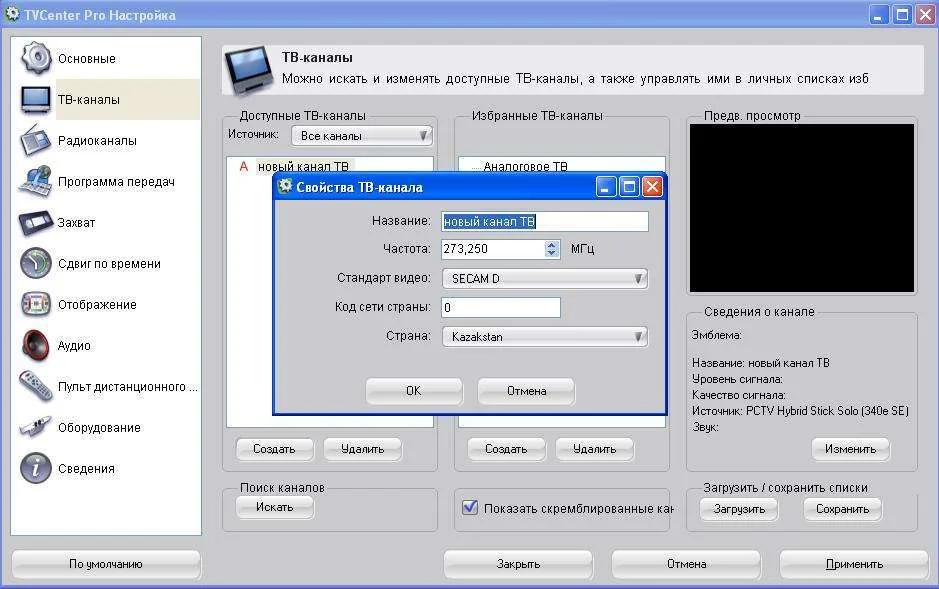The height and width of the screenshot is (589, 939).
Task: Open the Страна Kazakstan dropdown
Action: [x=545, y=336]
